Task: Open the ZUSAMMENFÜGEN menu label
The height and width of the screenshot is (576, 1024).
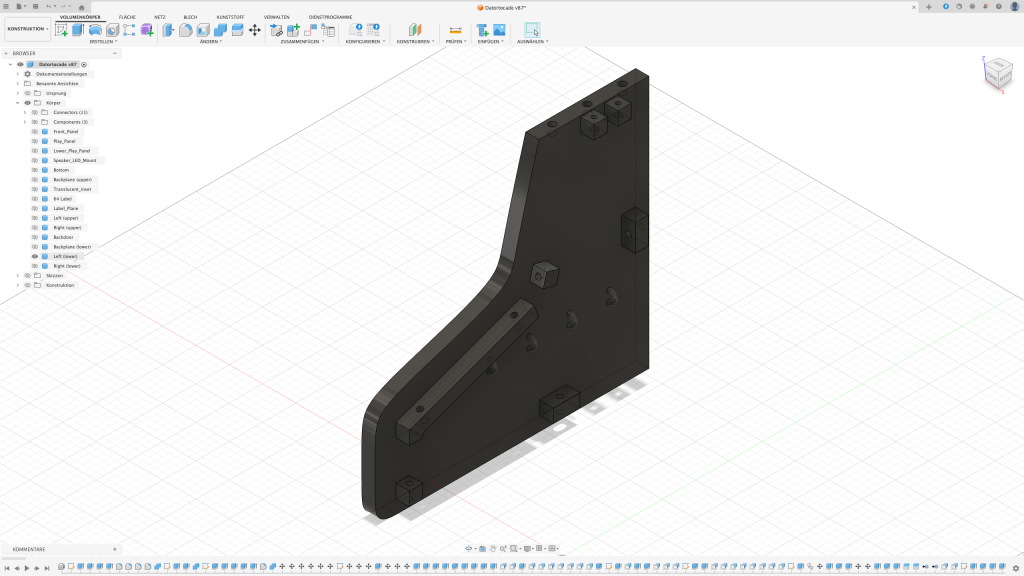Action: (301, 42)
